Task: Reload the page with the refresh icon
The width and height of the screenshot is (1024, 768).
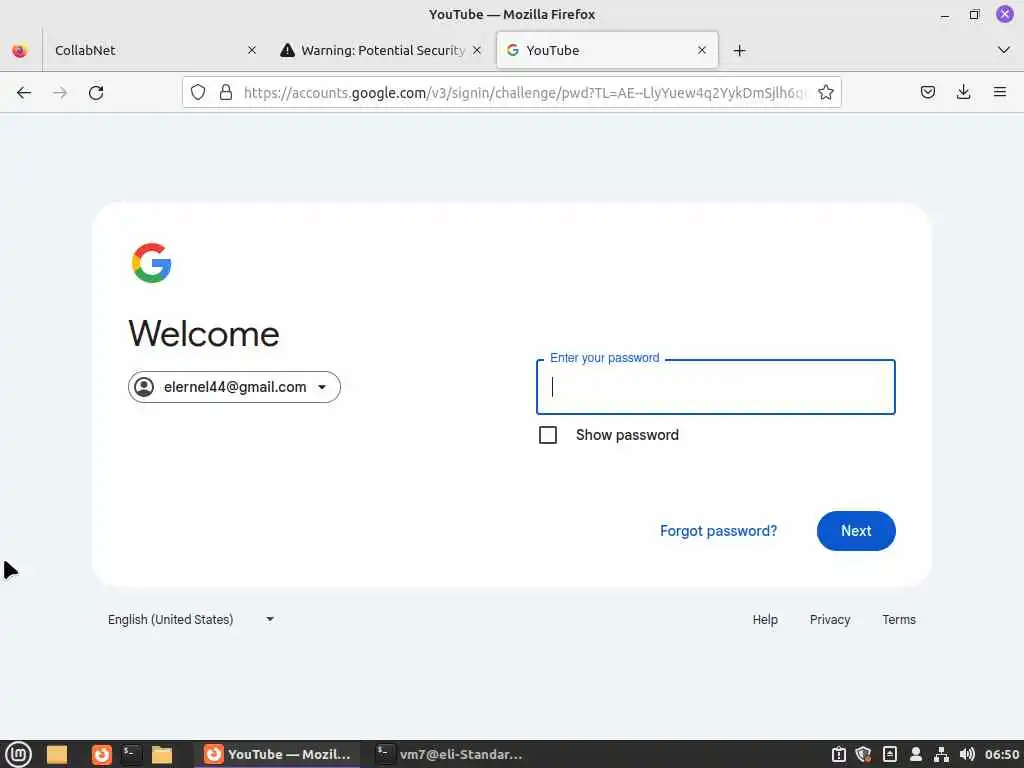Action: [96, 93]
